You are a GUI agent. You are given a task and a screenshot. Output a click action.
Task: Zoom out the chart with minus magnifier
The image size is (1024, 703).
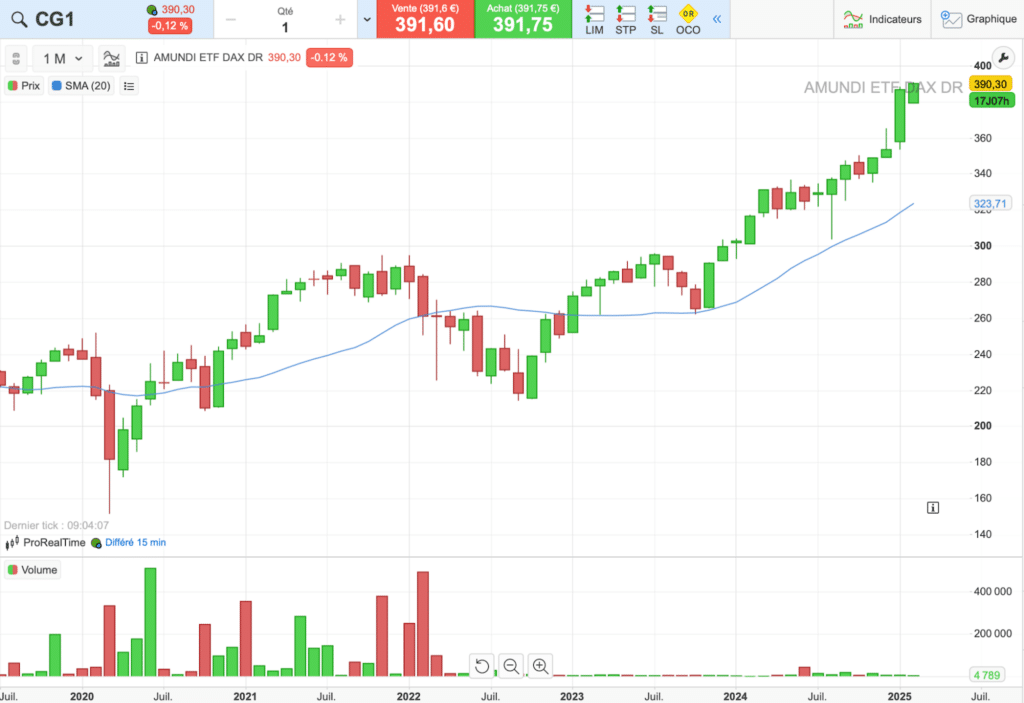(x=511, y=666)
